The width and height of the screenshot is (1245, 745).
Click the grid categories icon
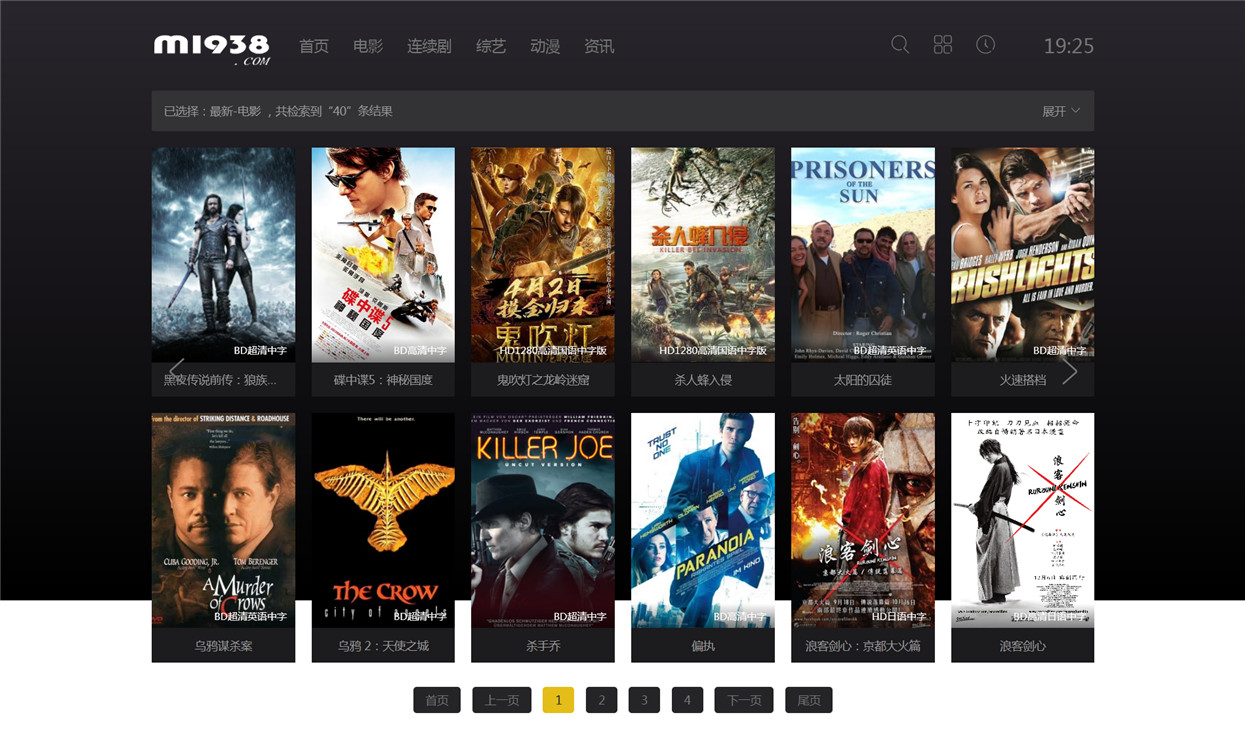pos(943,45)
